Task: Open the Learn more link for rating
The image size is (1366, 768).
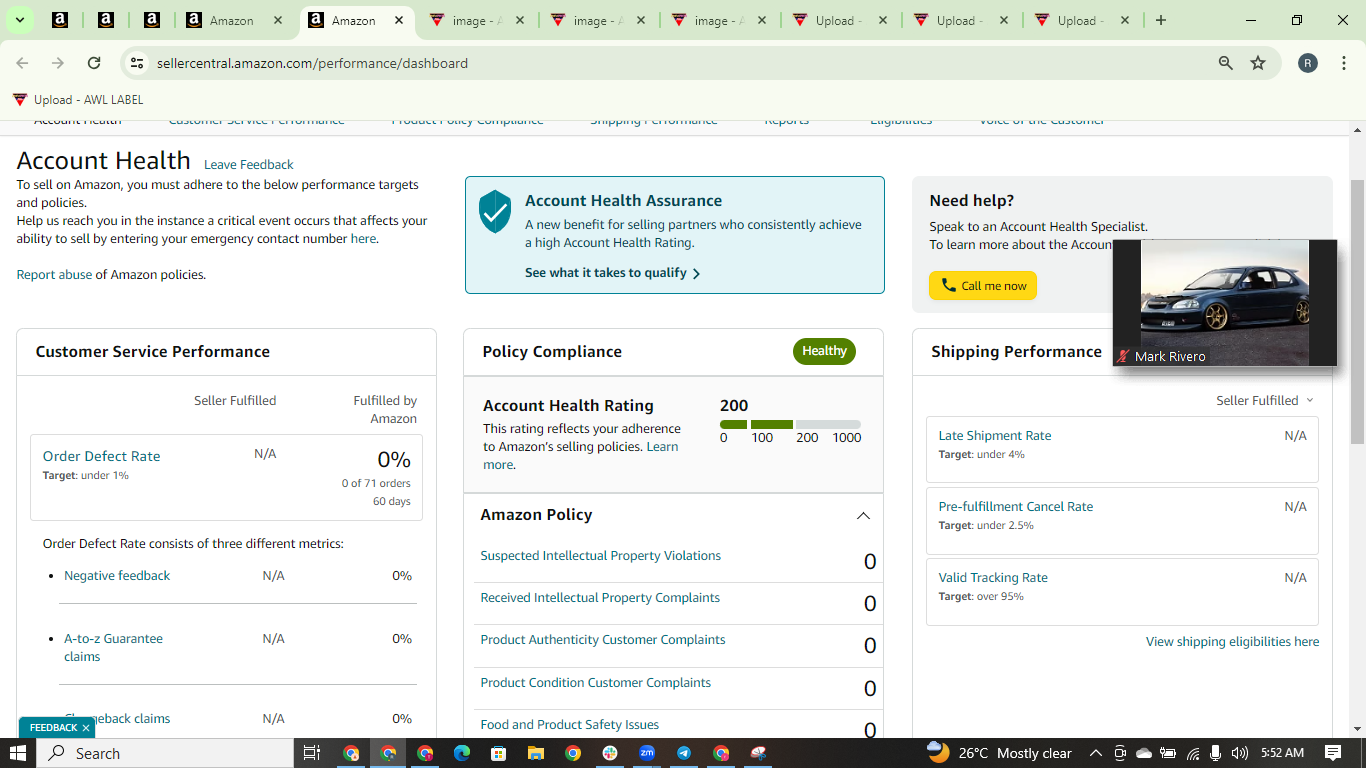Action: (x=581, y=456)
